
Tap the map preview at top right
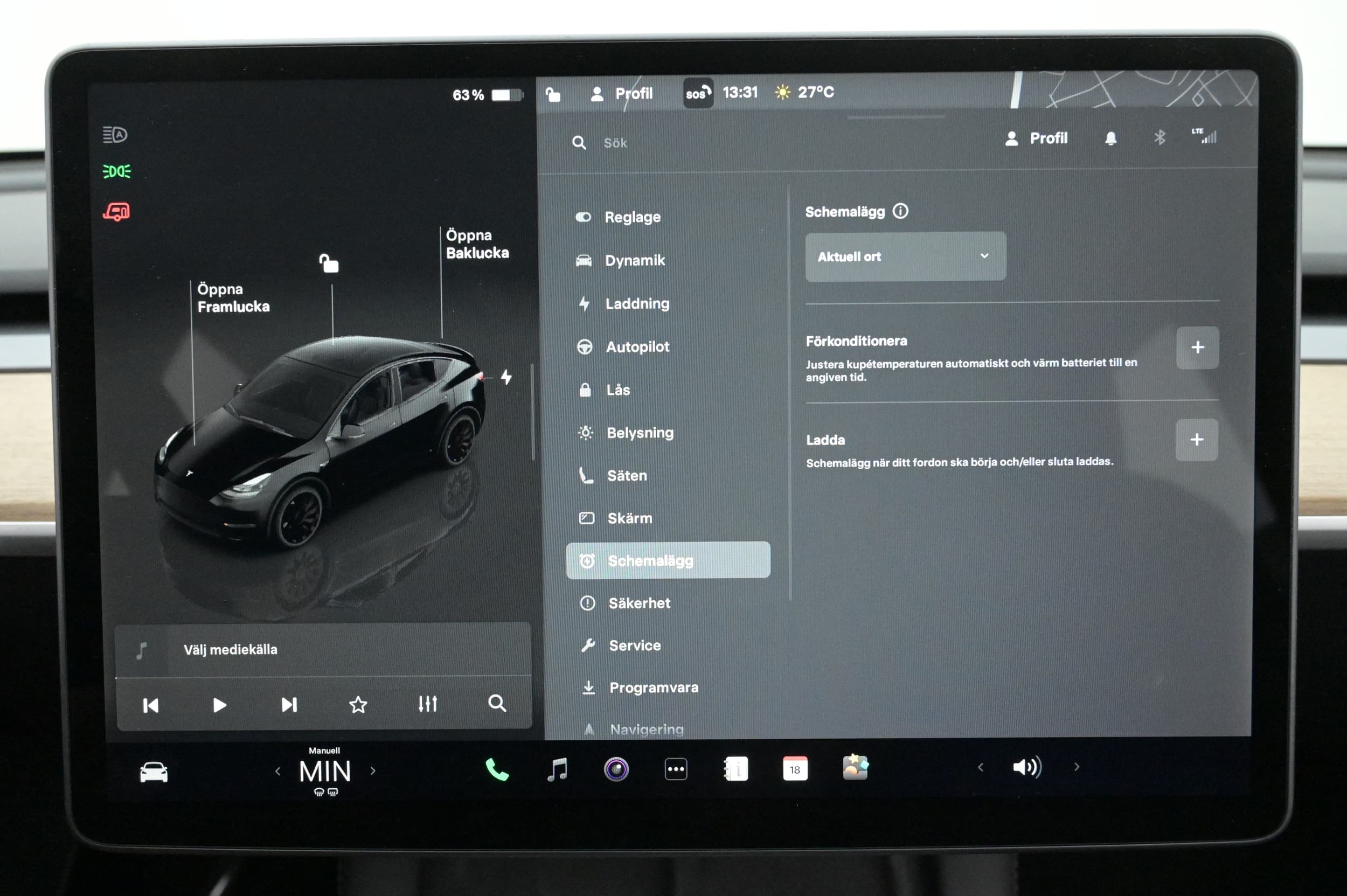(x=1134, y=89)
